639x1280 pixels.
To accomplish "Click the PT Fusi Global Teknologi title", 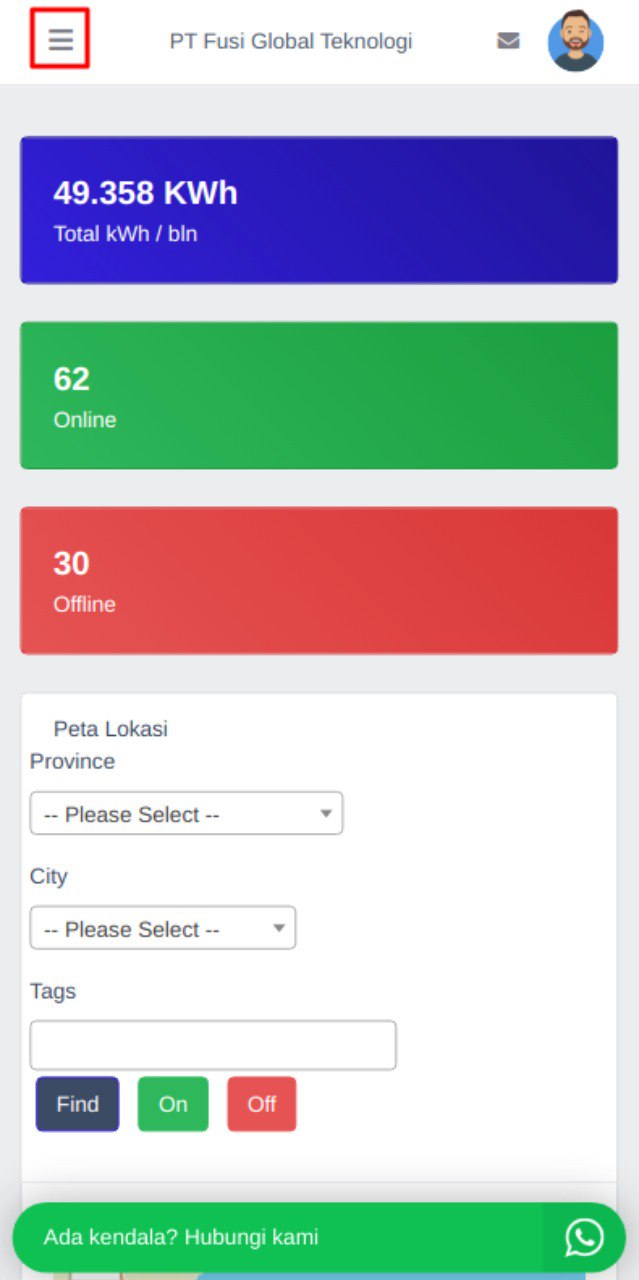I will coord(291,41).
